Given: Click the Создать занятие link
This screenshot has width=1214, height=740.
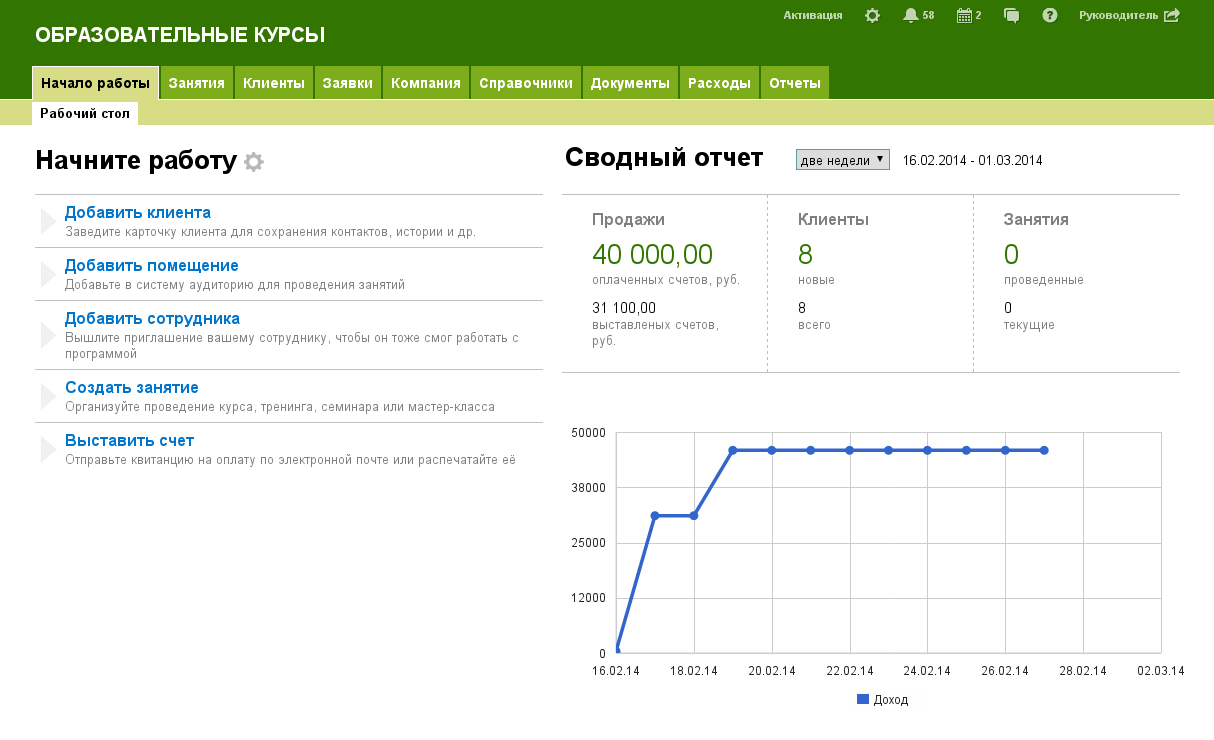Looking at the screenshot, I should (x=131, y=388).
